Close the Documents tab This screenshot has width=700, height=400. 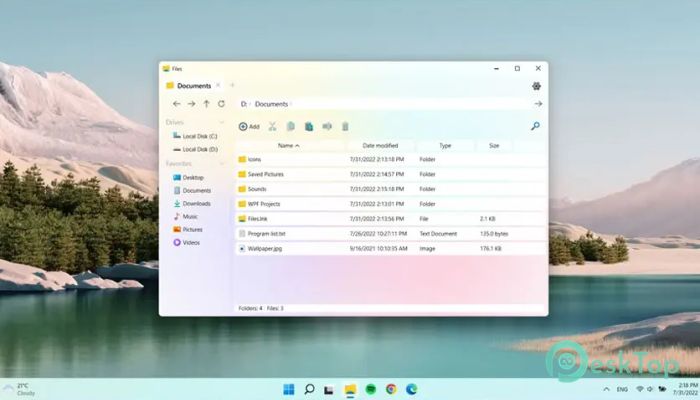pyautogui.click(x=218, y=85)
